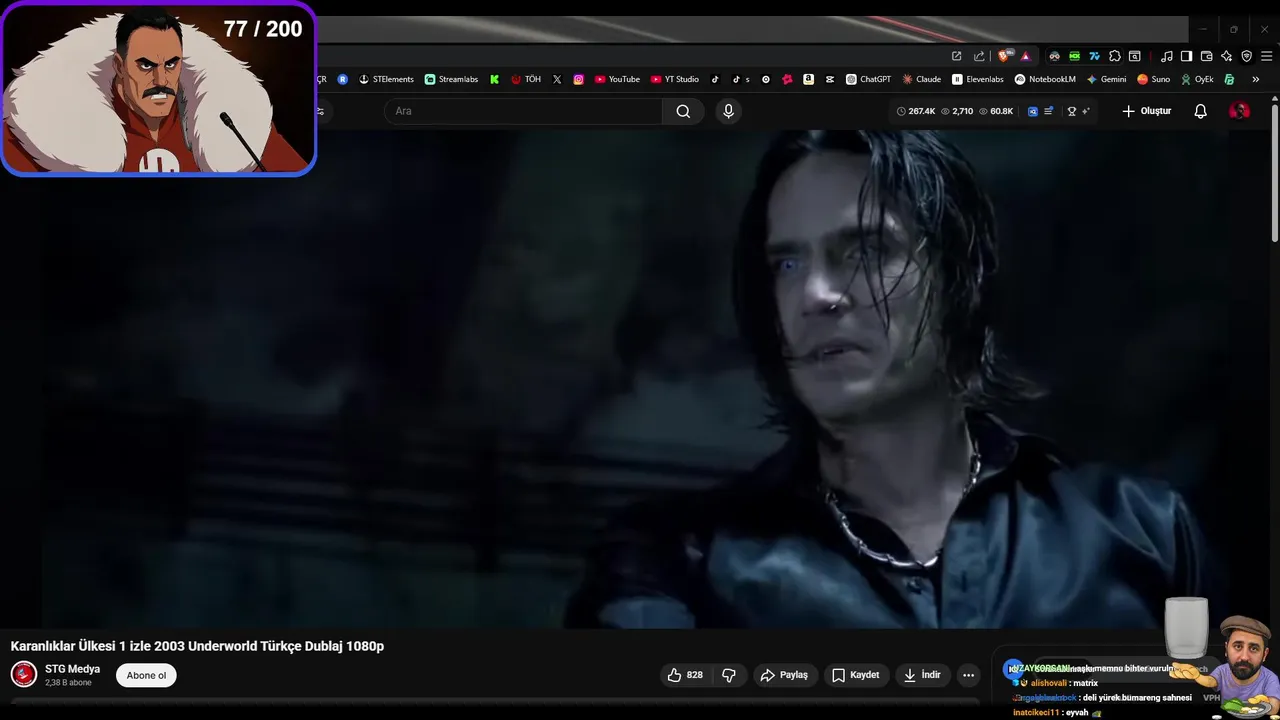The image size is (1280, 720).
Task: Click the 'deli yürek bumareng sahnesi' chat message
Action: click(1102, 698)
